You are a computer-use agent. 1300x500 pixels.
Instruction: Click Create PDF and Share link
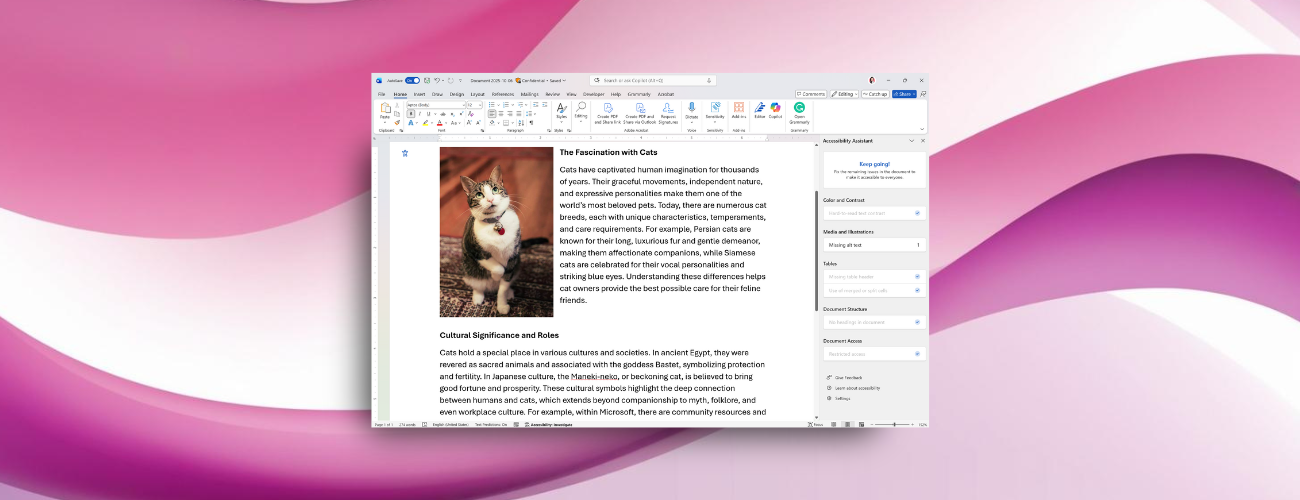(608, 112)
